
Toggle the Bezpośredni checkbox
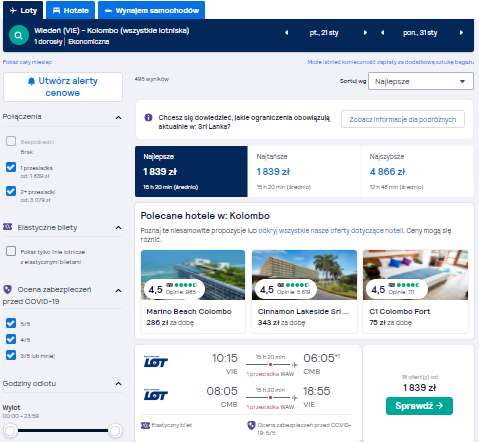(11, 141)
